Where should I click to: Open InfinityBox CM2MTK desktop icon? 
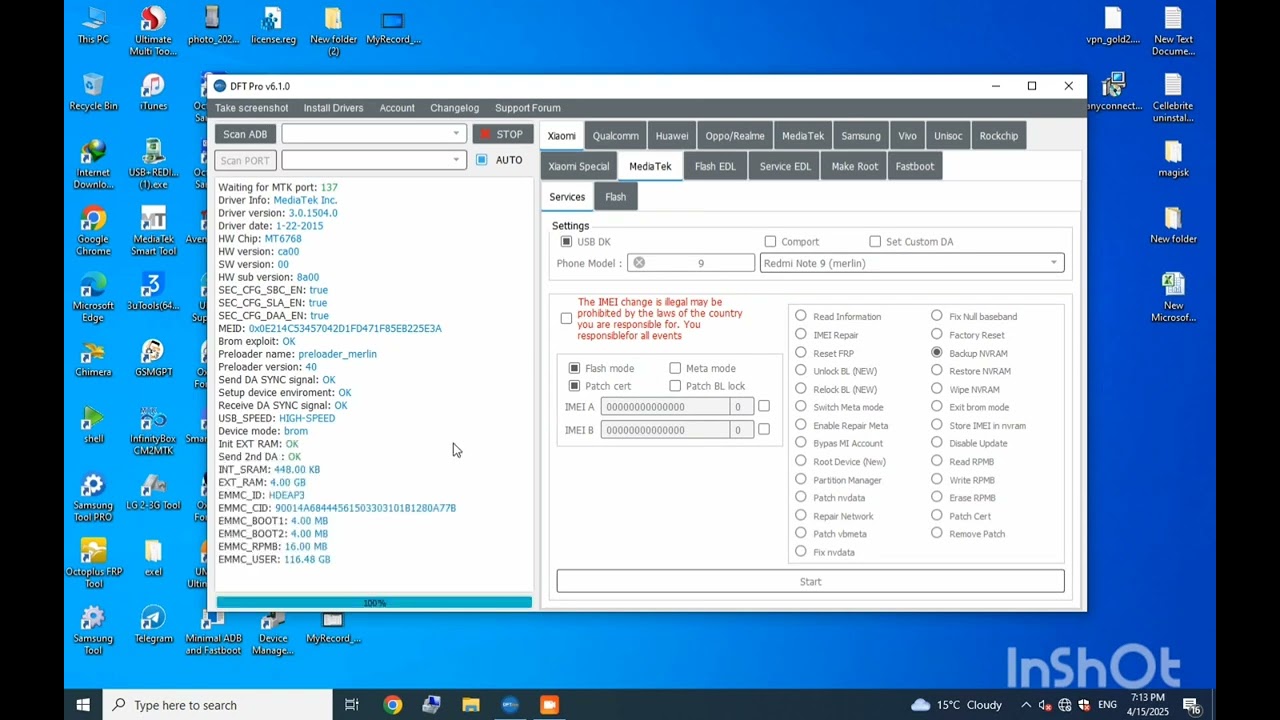pos(153,431)
